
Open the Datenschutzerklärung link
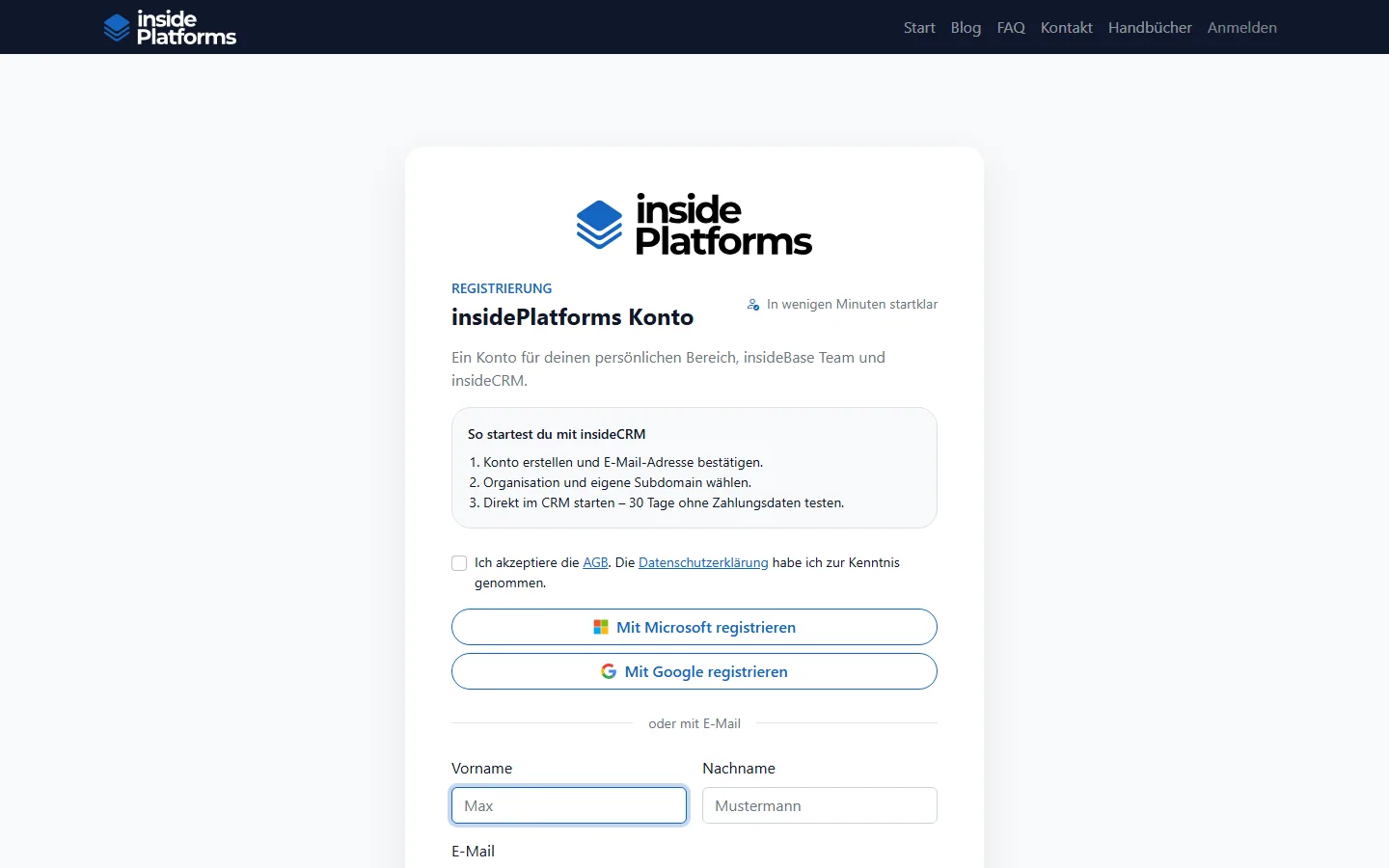tap(703, 562)
